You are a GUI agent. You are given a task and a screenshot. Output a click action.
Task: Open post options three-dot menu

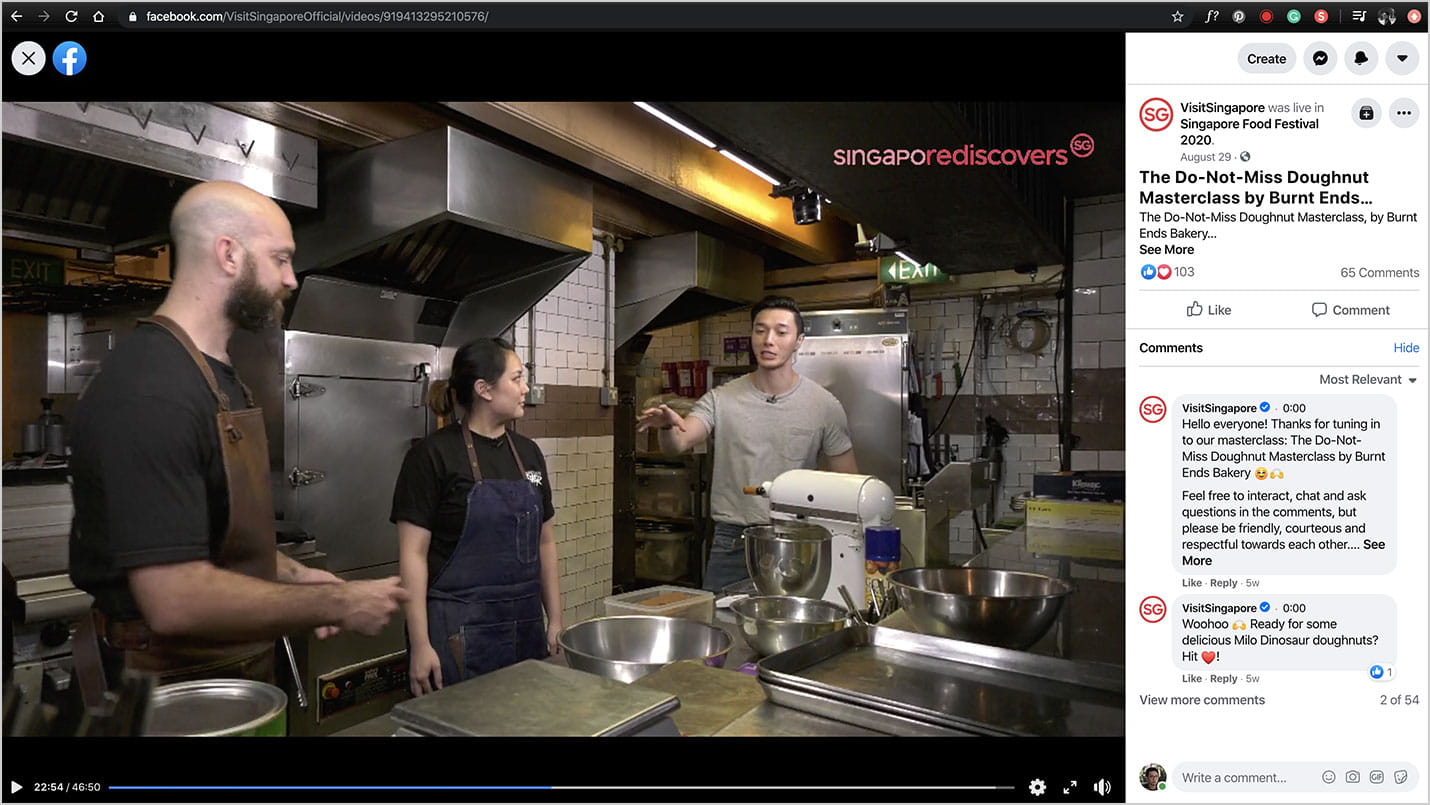1404,113
